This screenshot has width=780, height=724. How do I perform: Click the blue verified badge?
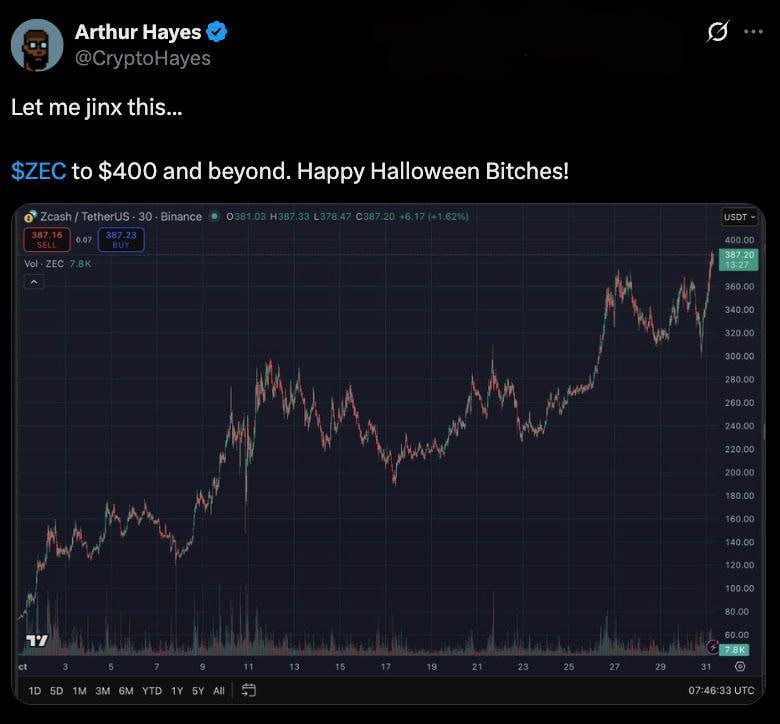coord(217,32)
